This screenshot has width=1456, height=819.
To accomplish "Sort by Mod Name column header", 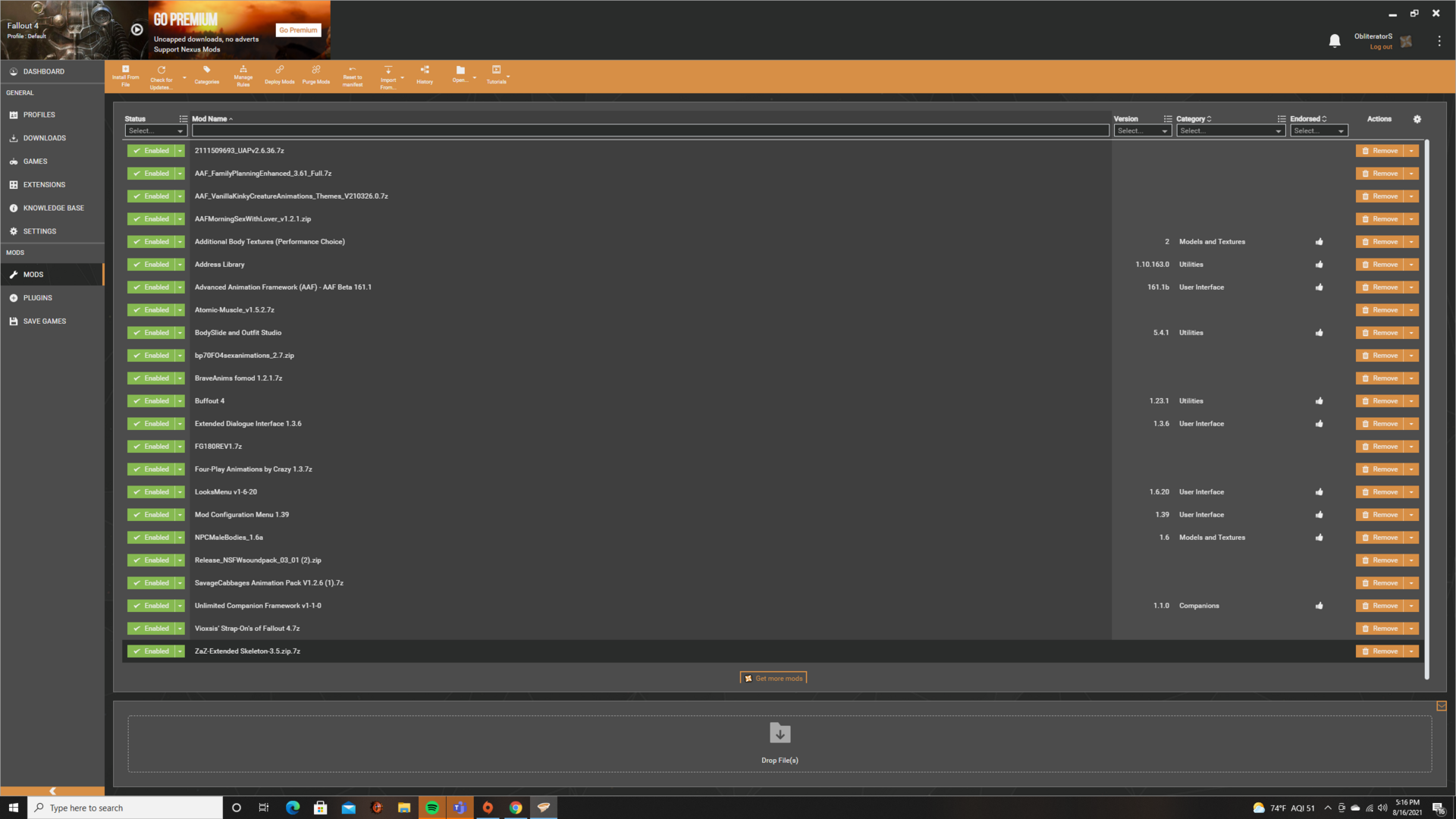I will click(x=212, y=119).
